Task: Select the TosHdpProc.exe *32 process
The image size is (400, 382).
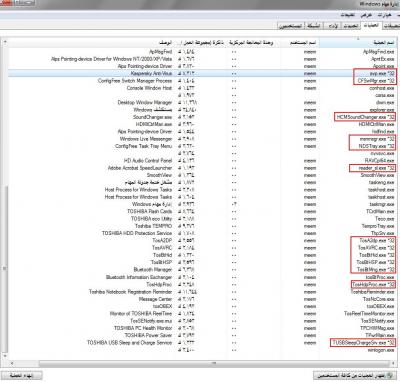Action: (373, 284)
